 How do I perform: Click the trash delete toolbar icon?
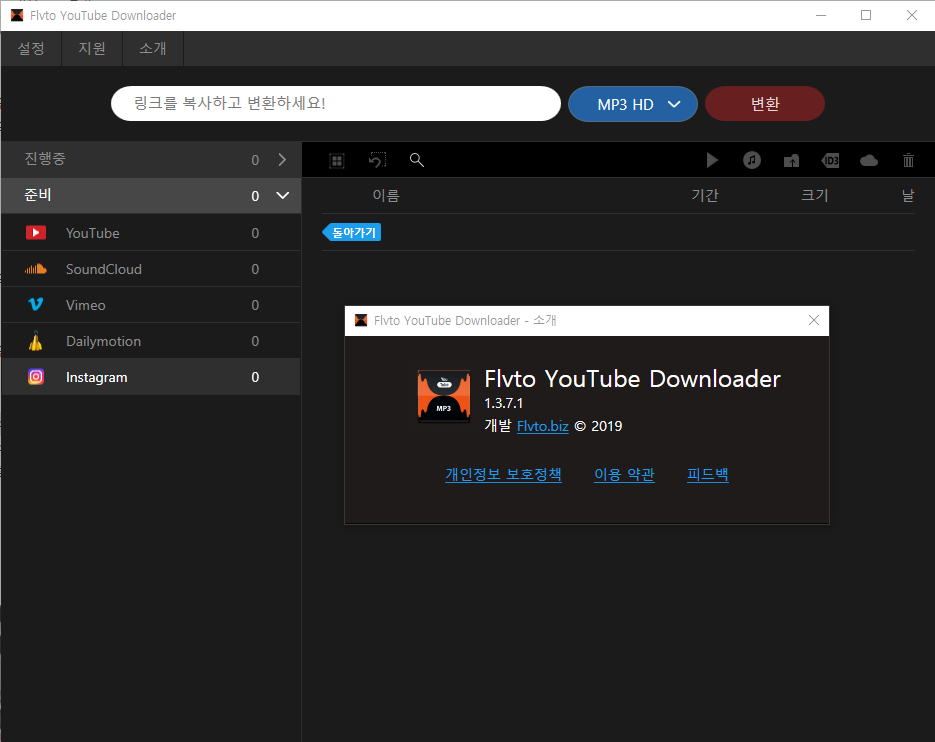click(908, 160)
